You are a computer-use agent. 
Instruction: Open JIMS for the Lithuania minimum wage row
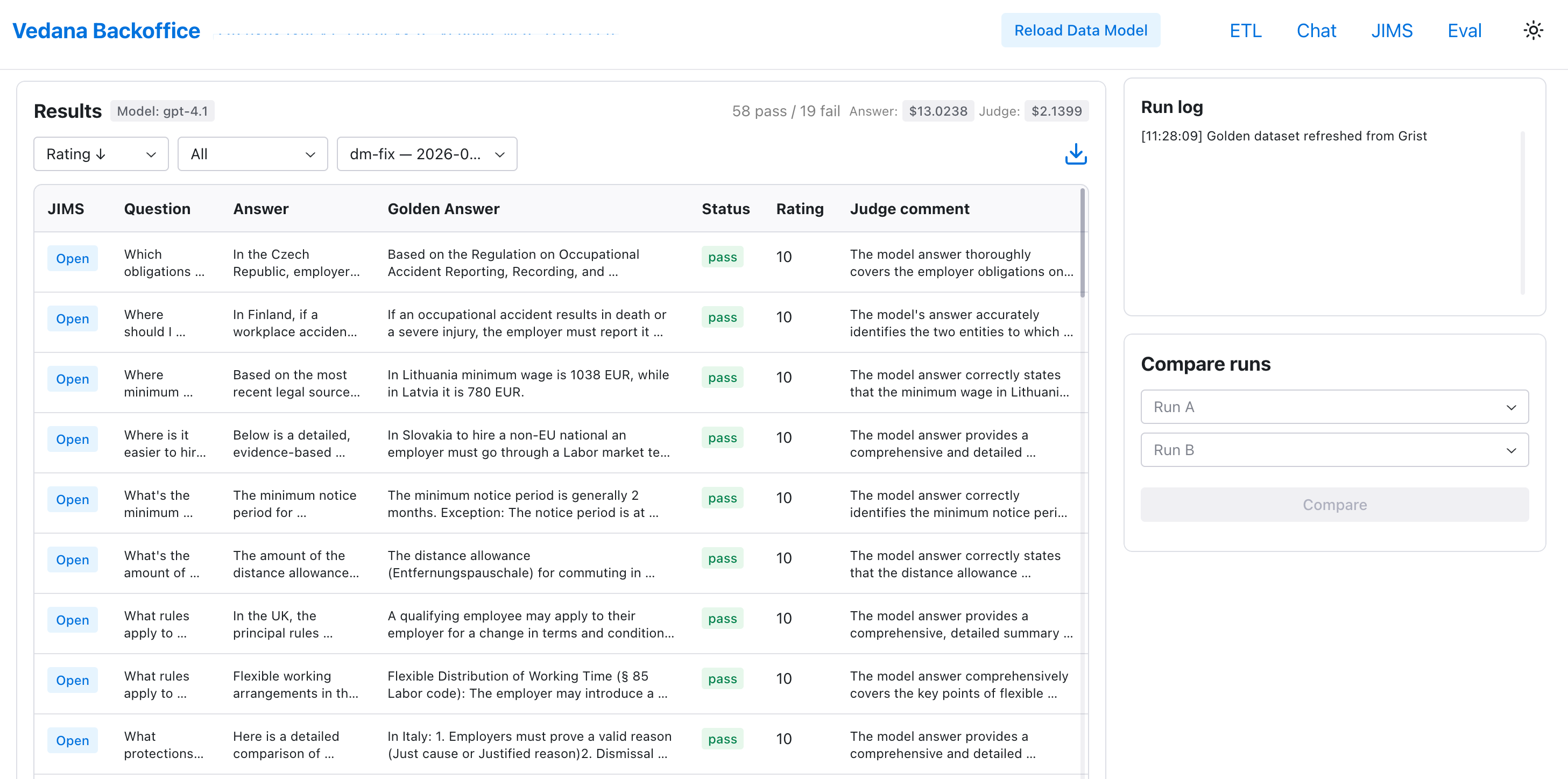point(73,379)
